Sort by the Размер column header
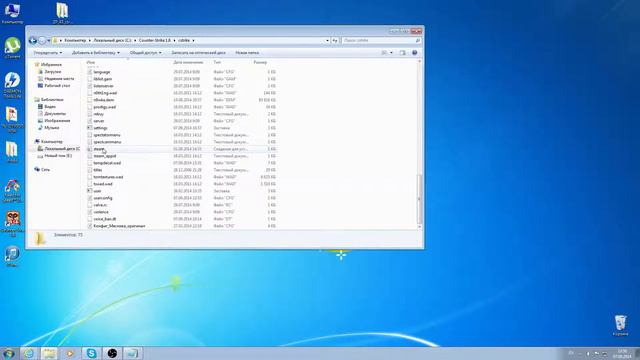Image resolution: width=640 pixels, height=360 pixels. [260, 62]
